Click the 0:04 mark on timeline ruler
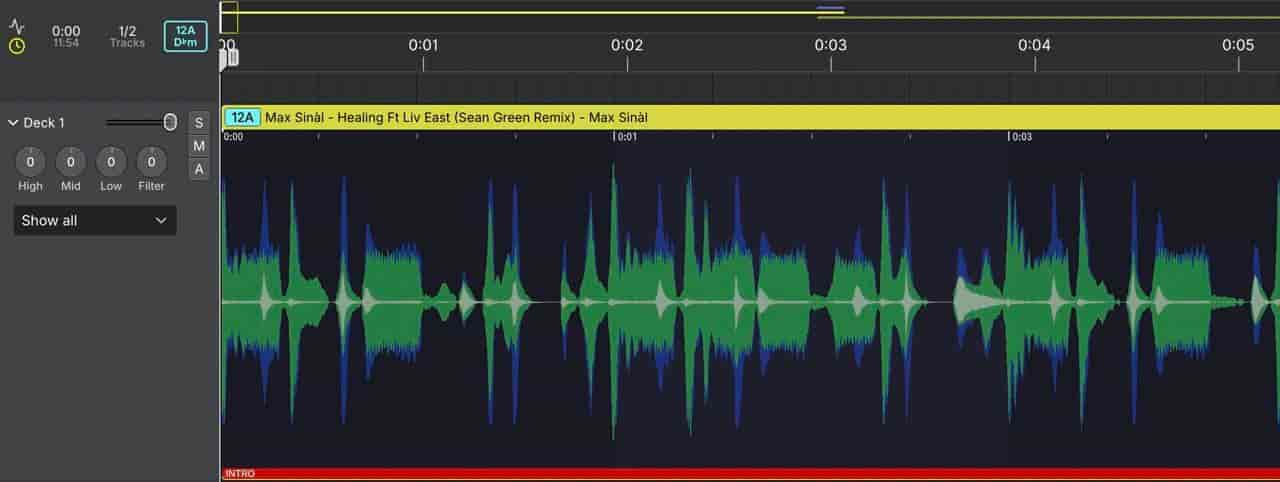 [x=1034, y=45]
